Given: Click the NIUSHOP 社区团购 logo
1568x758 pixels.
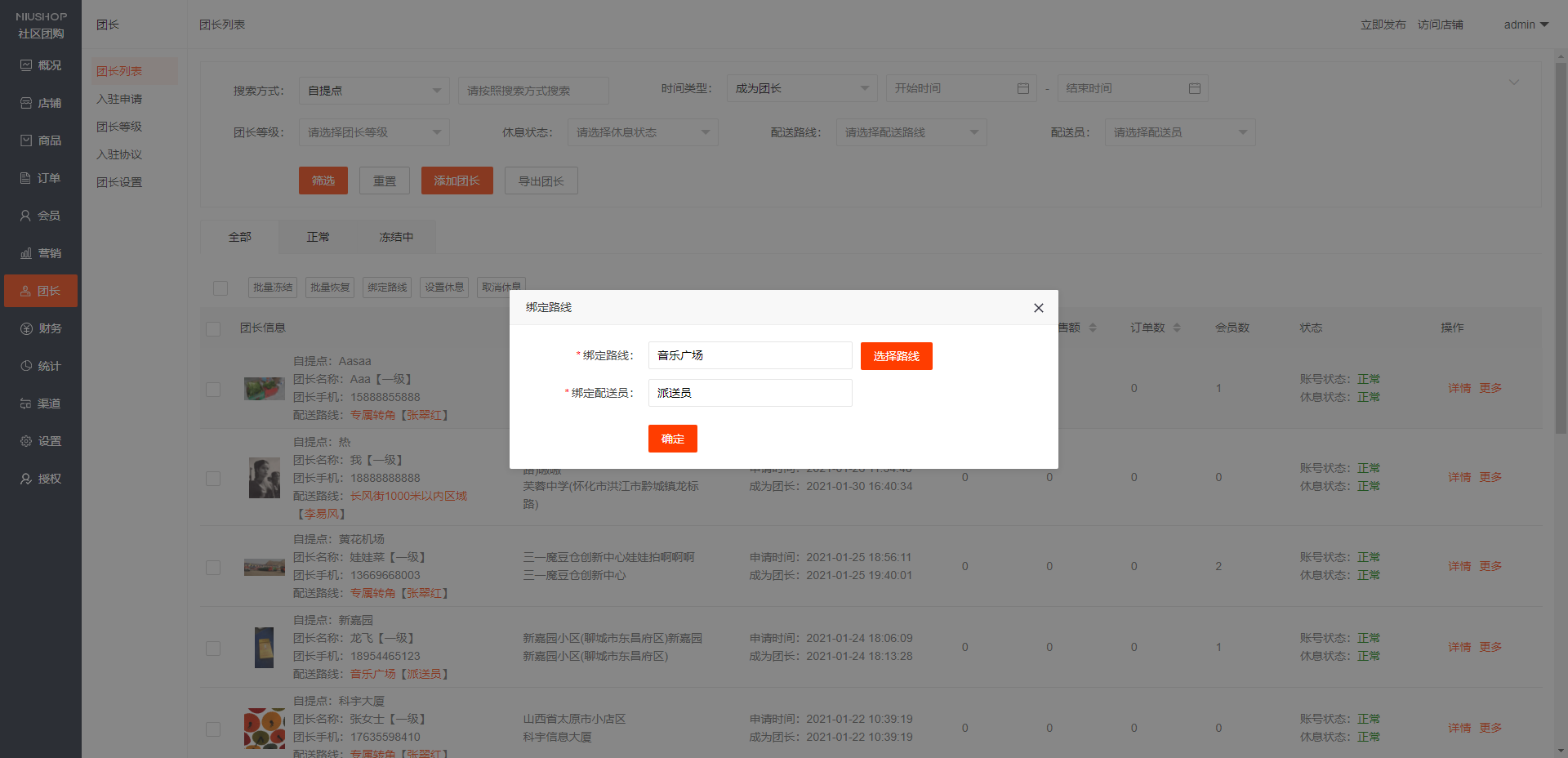Looking at the screenshot, I should point(41,25).
